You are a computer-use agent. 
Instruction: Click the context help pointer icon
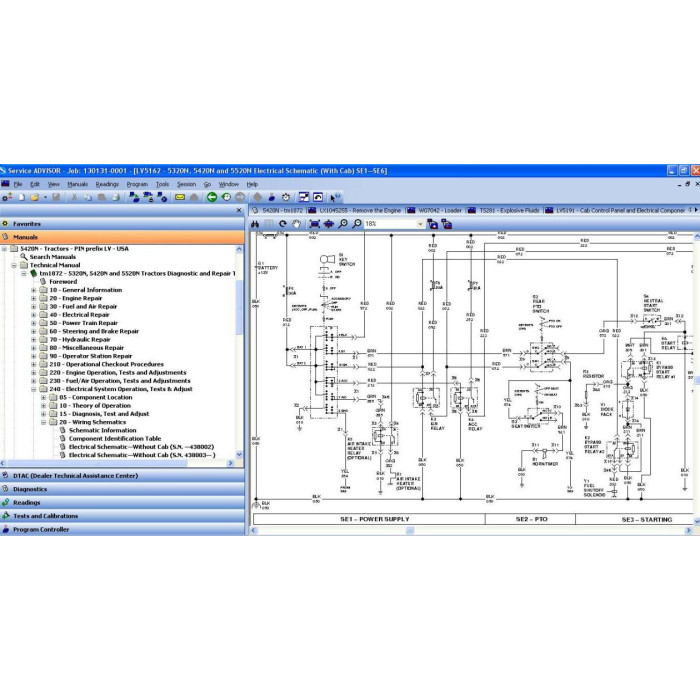point(334,197)
